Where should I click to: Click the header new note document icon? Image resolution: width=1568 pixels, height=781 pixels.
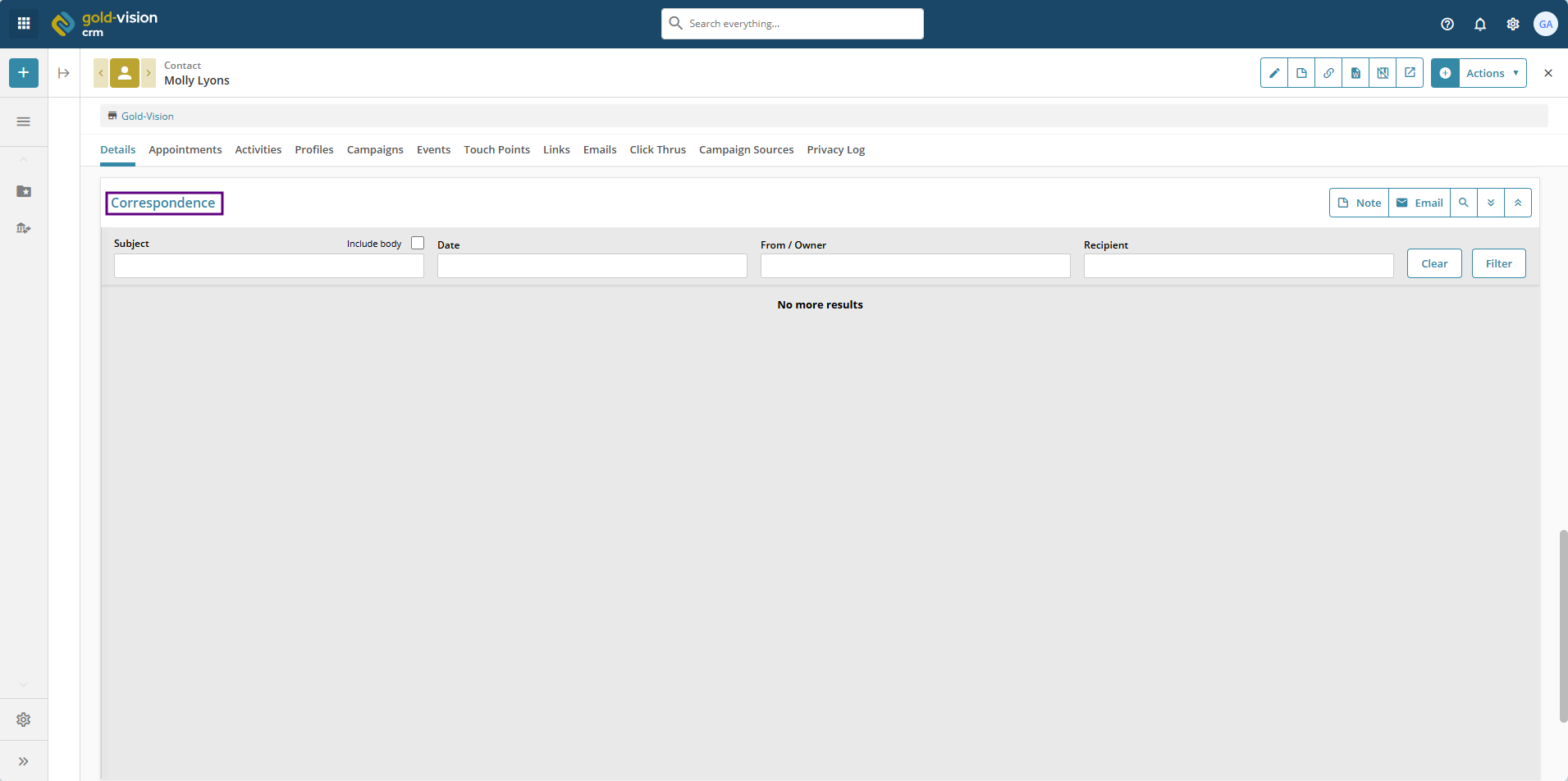(1301, 73)
